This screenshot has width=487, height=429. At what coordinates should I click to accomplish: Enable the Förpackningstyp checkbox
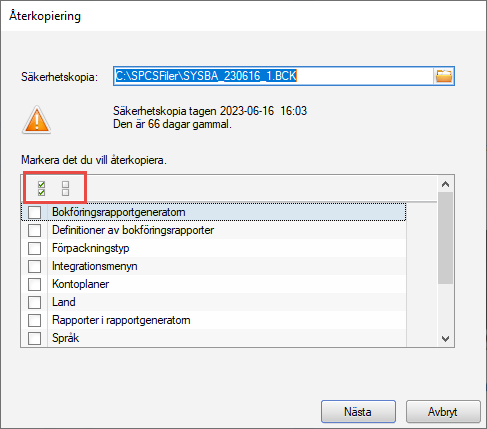pyautogui.click(x=35, y=248)
